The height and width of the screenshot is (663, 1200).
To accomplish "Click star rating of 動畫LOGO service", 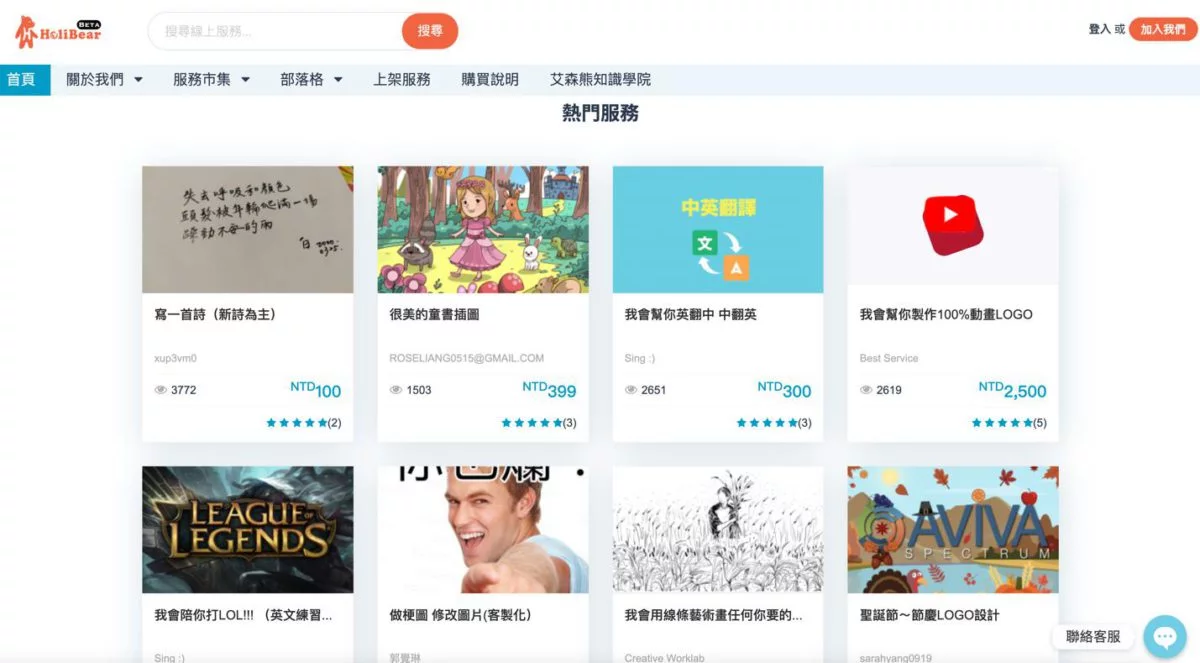I will [x=1002, y=423].
